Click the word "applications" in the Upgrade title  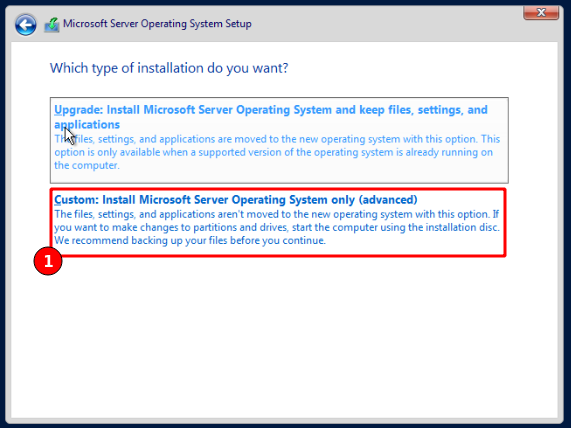(87, 125)
